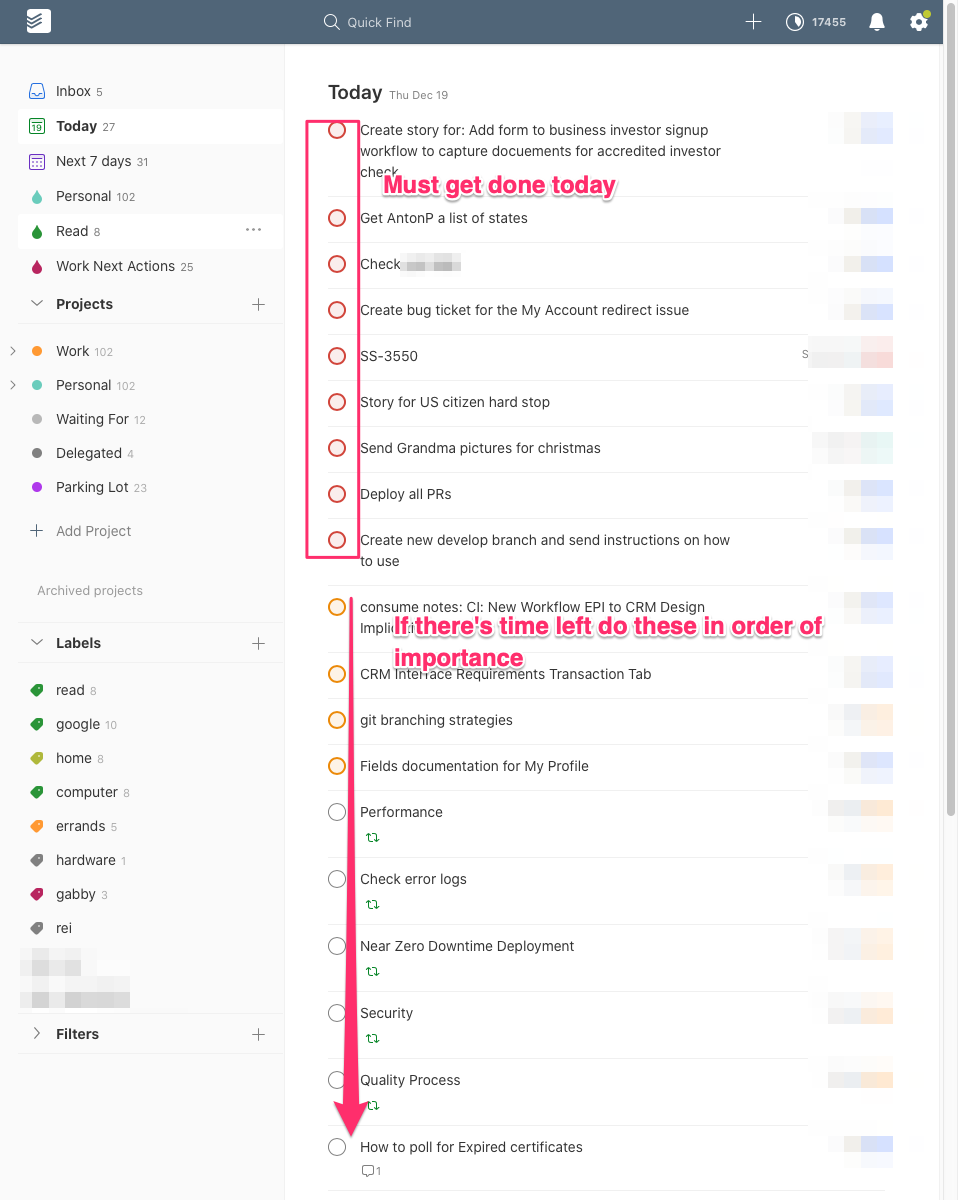Open Quick Add task plus icon
The width and height of the screenshot is (958, 1200).
[754, 22]
